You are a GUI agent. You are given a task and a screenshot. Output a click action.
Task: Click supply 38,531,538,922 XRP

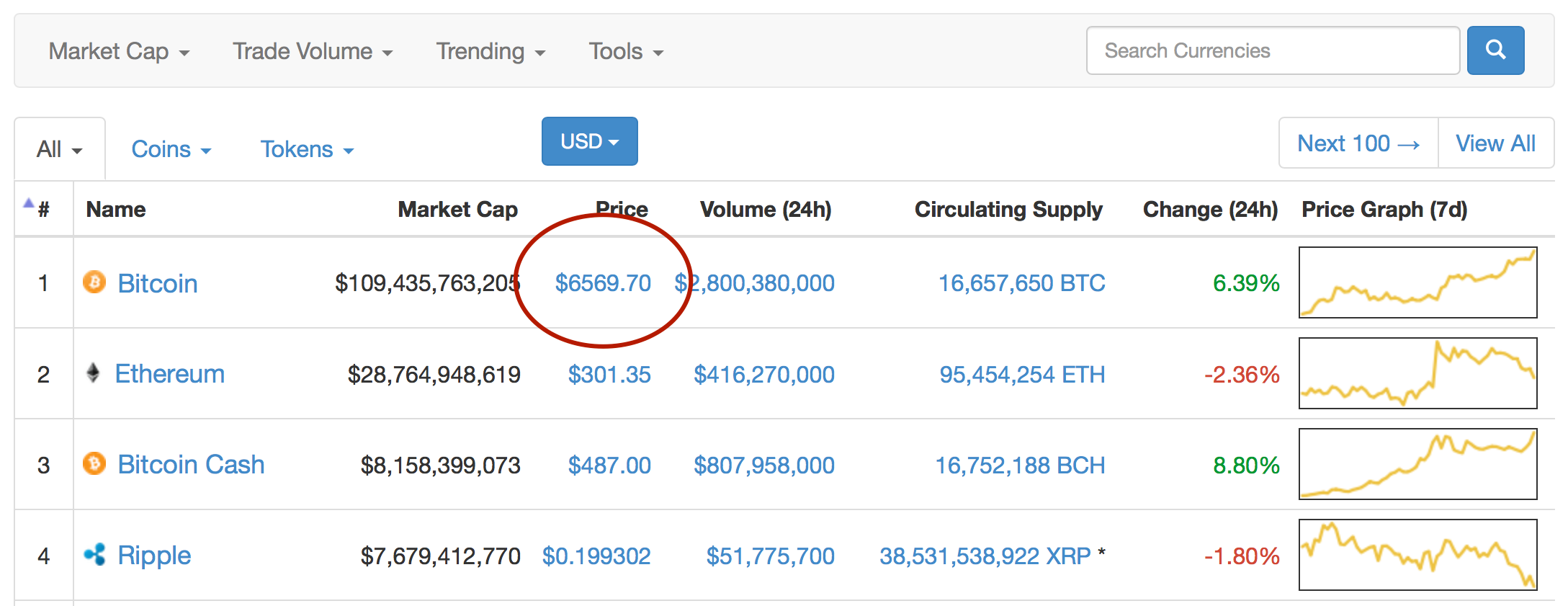[985, 556]
